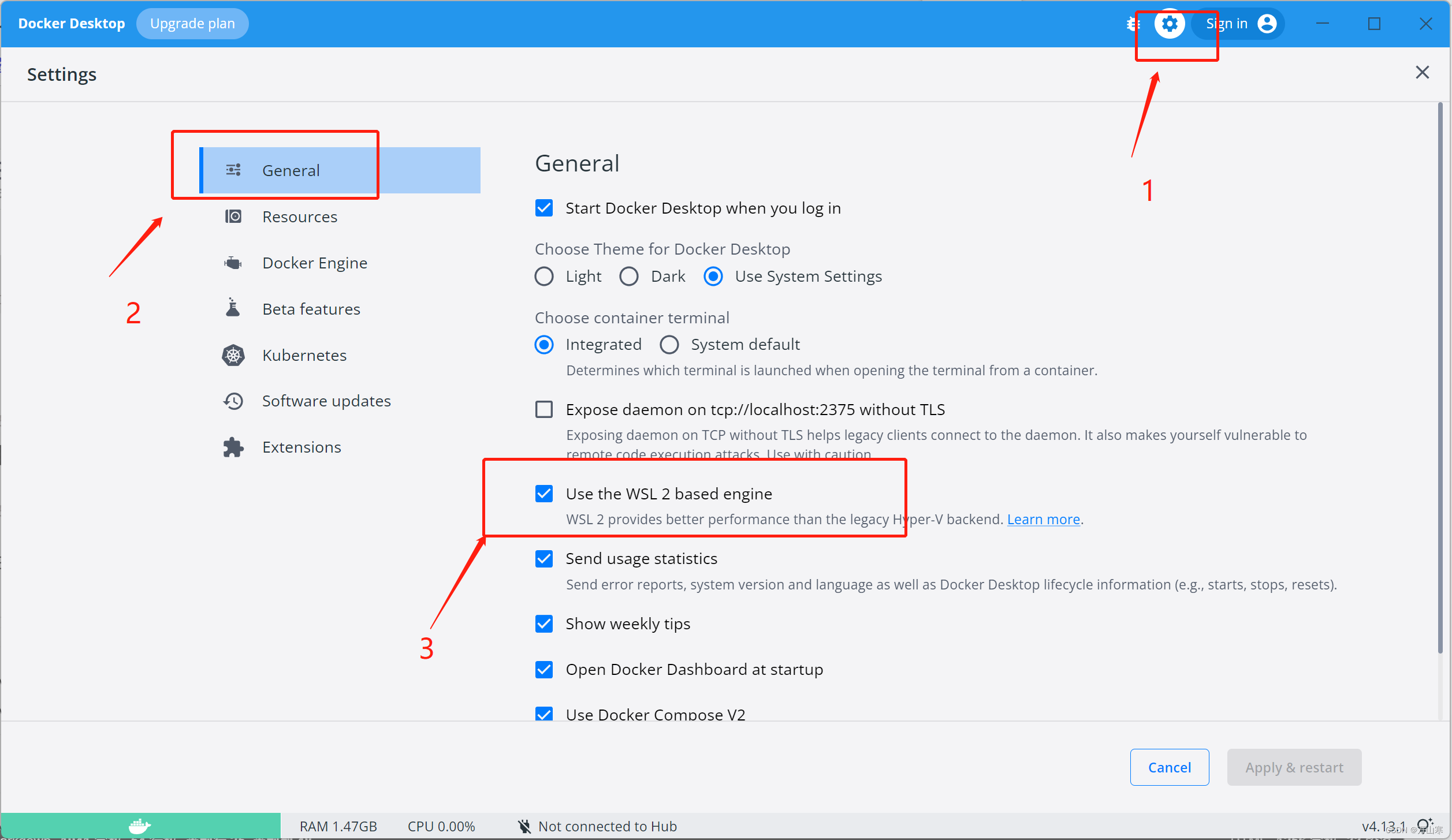Click the Resources disk icon
1452x840 pixels.
point(233,216)
